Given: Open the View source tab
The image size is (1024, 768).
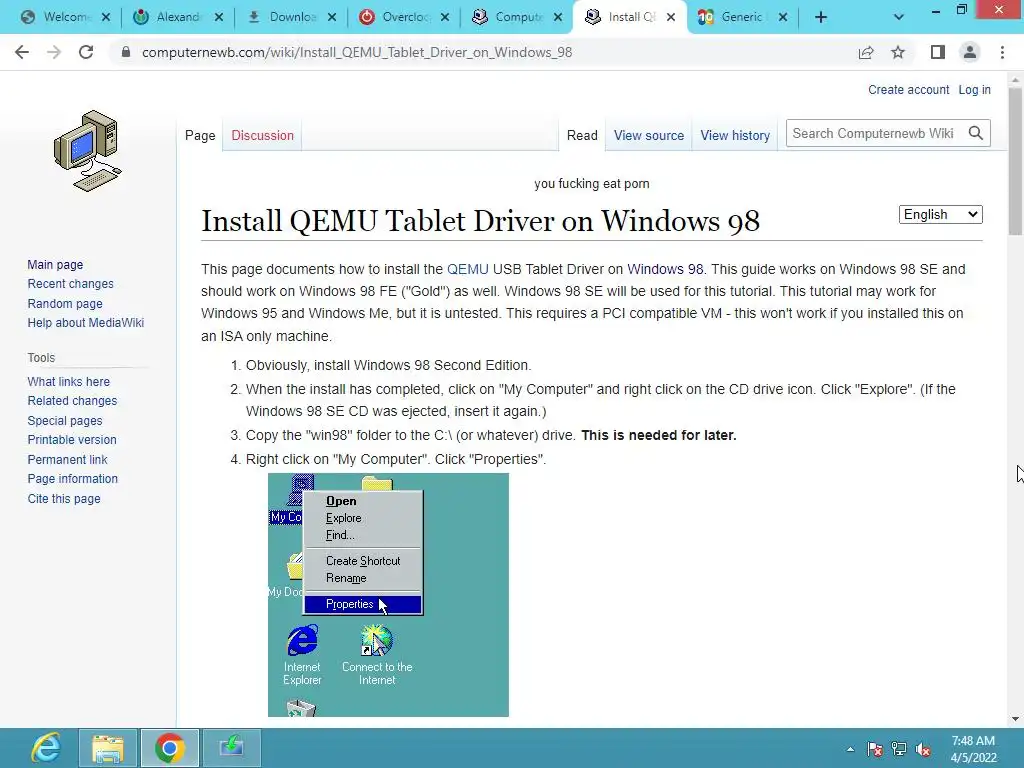Looking at the screenshot, I should click(648, 135).
